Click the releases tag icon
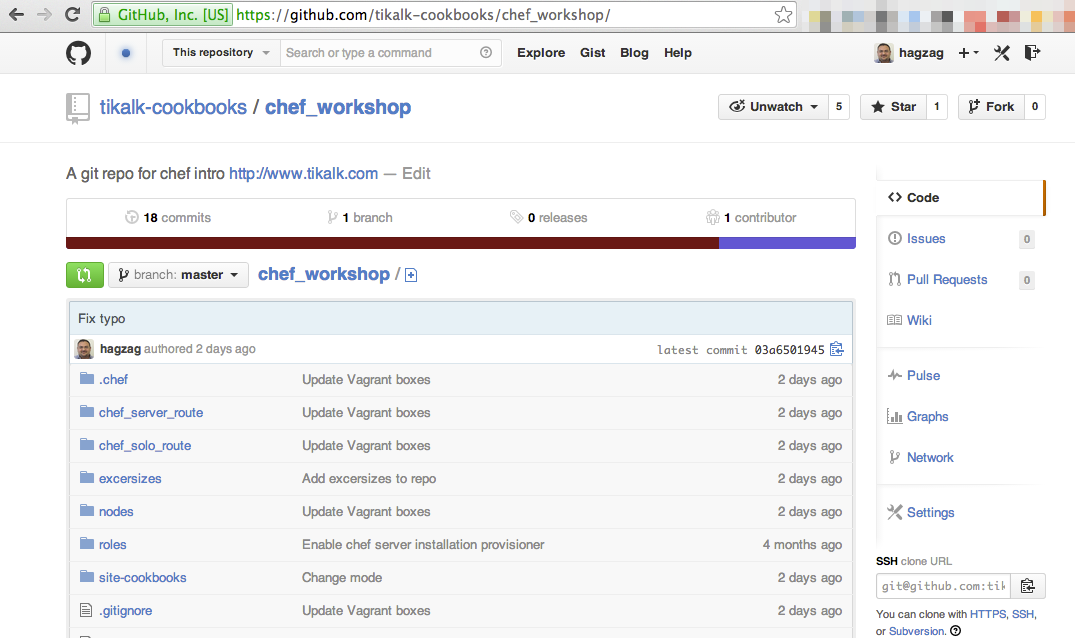This screenshot has height=638, width=1075. point(516,217)
